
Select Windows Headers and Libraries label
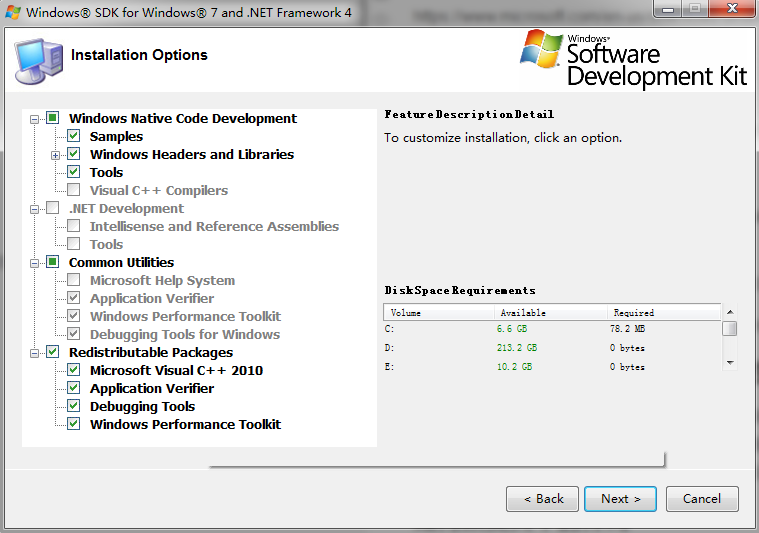(192, 154)
